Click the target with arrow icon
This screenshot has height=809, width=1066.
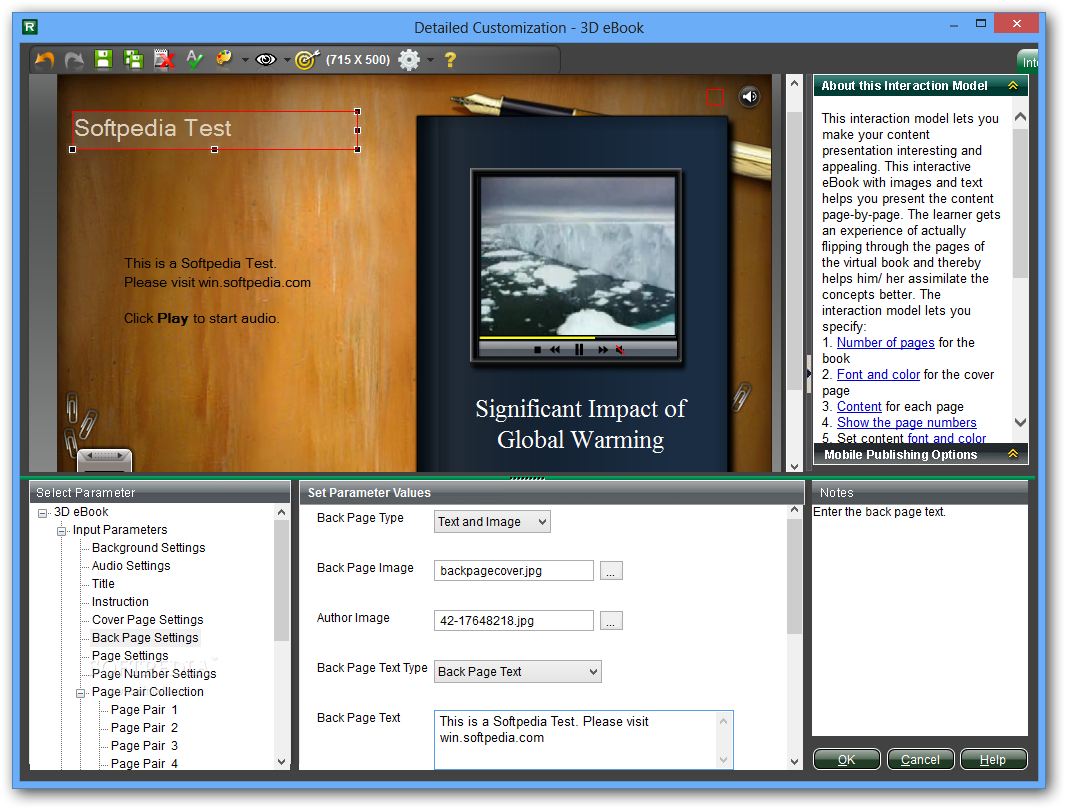[307, 60]
